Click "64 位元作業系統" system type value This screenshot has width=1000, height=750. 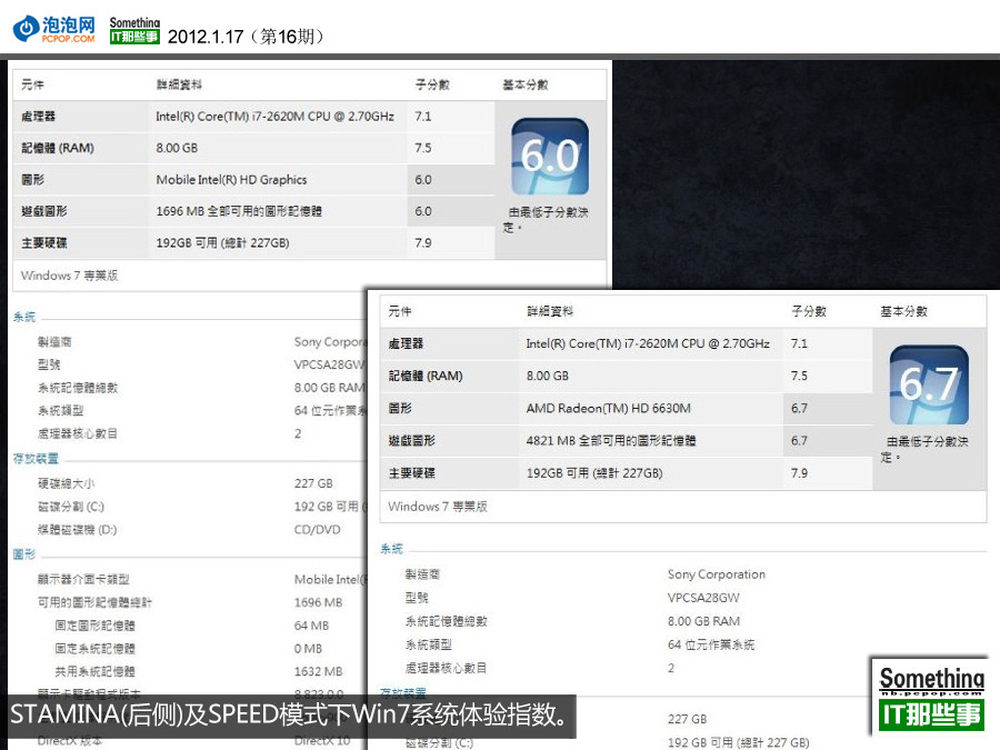[711, 645]
